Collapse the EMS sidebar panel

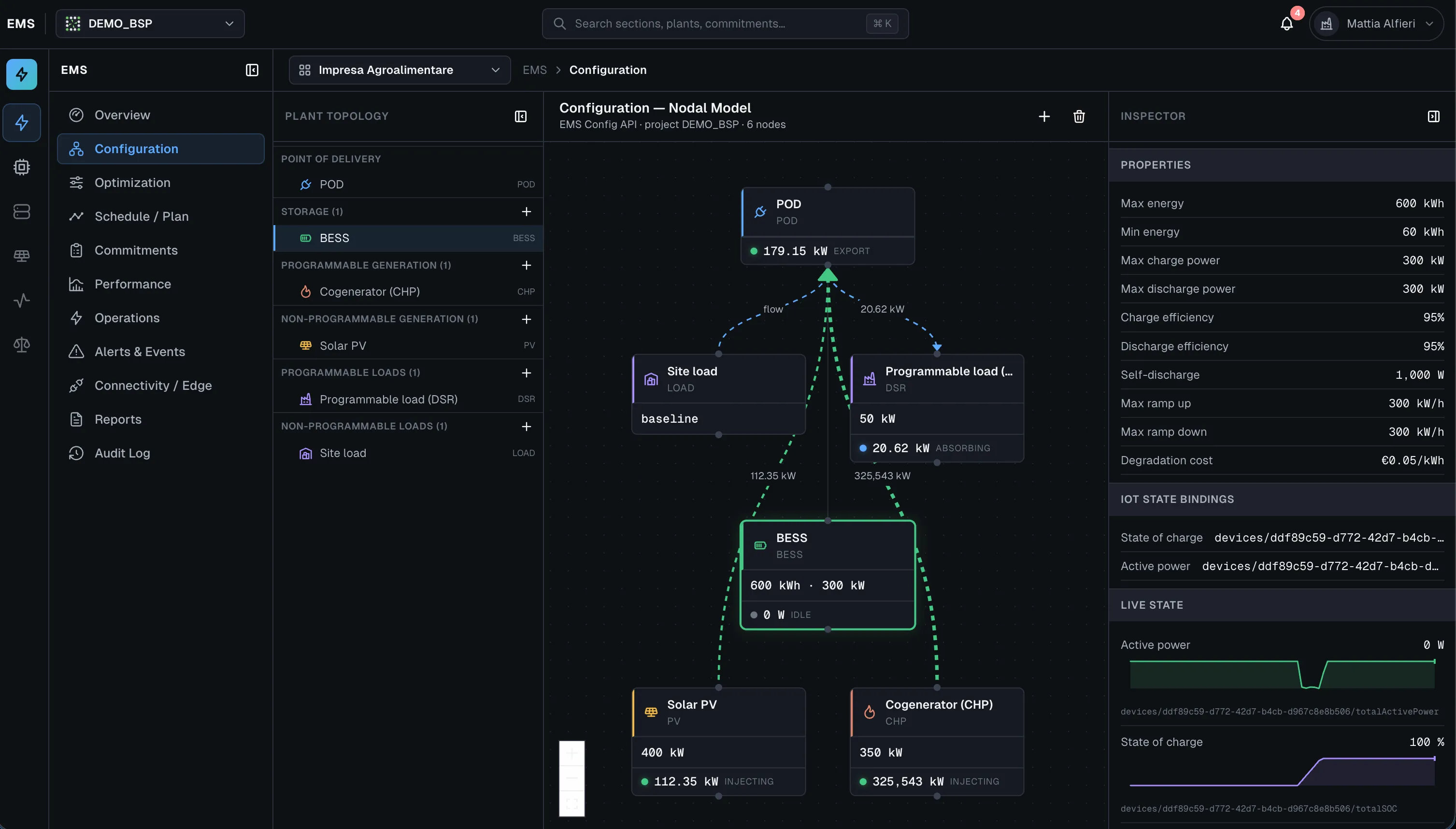252,70
